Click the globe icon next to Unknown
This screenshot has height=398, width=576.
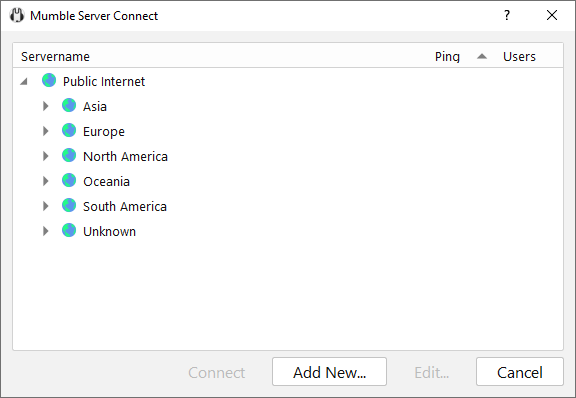click(69, 230)
